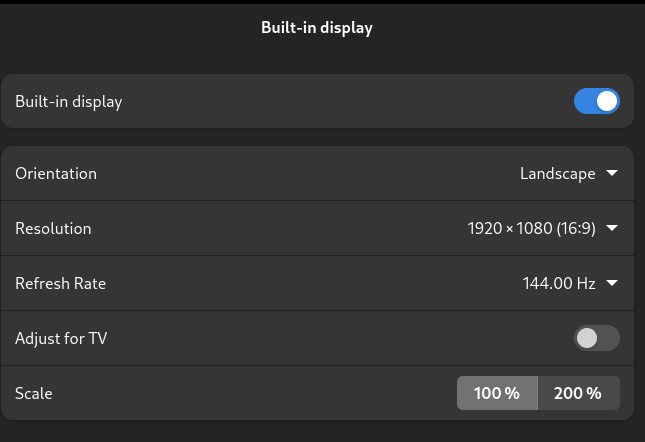Click the Resolution dropdown arrow
This screenshot has height=442, width=645.
tap(612, 228)
